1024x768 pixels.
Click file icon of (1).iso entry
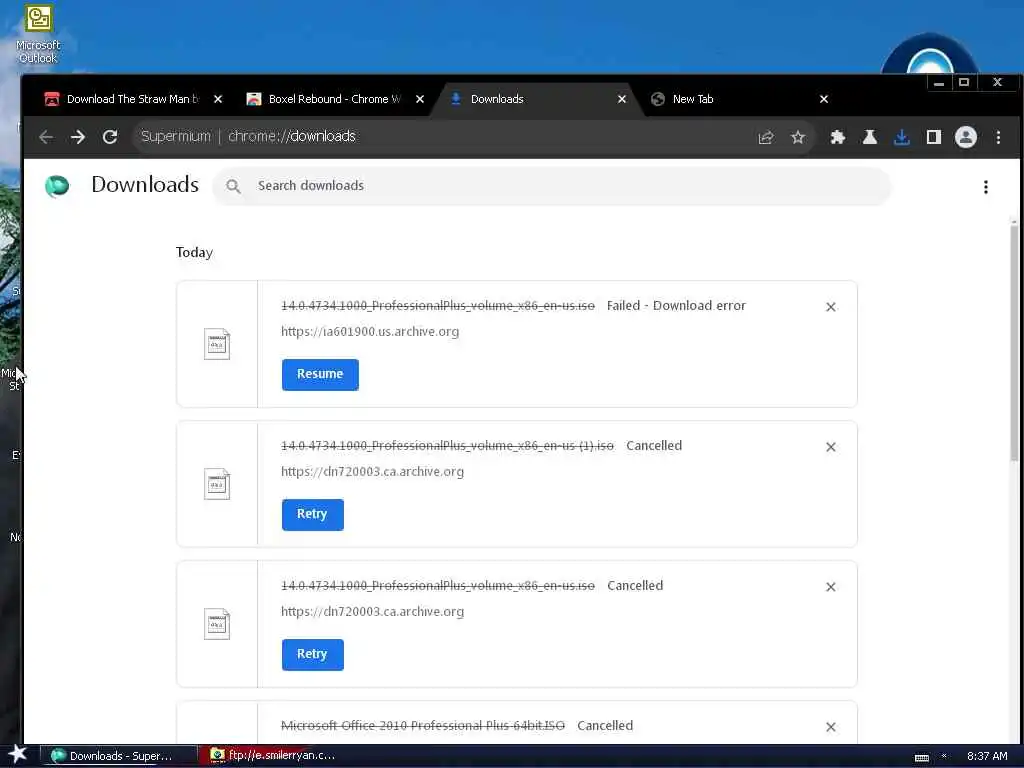point(217,485)
